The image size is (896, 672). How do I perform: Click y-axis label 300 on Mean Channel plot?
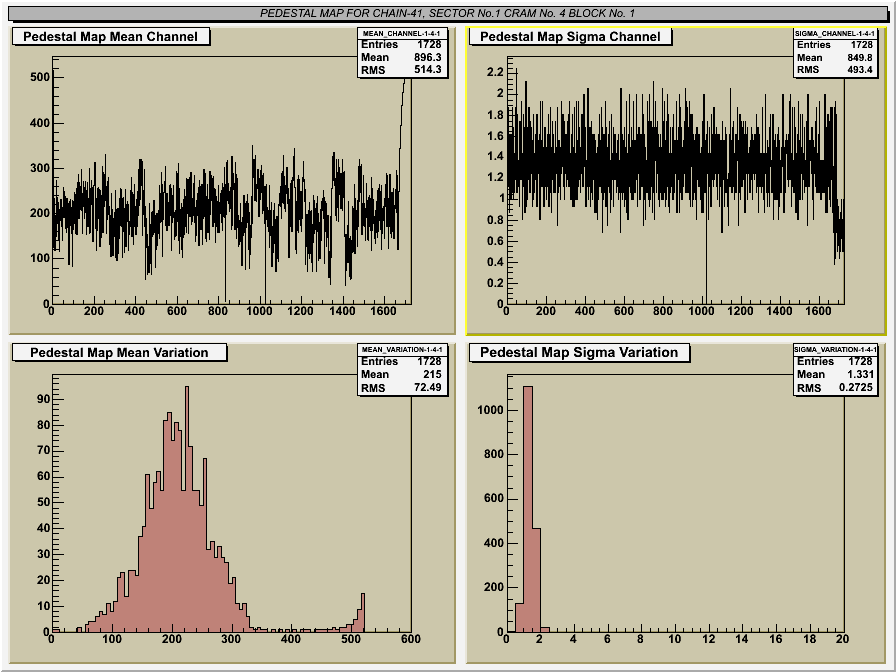coord(40,168)
